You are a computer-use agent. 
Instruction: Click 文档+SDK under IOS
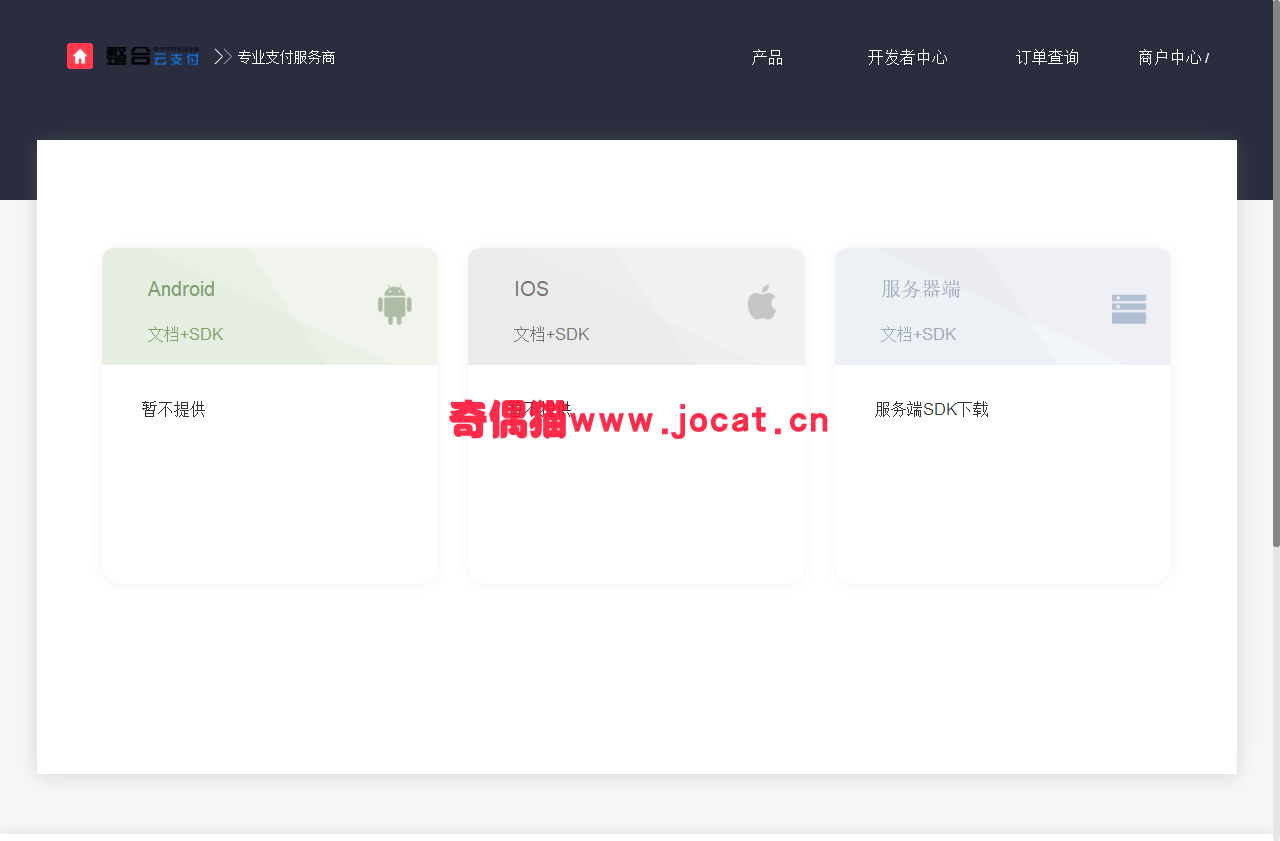[551, 334]
